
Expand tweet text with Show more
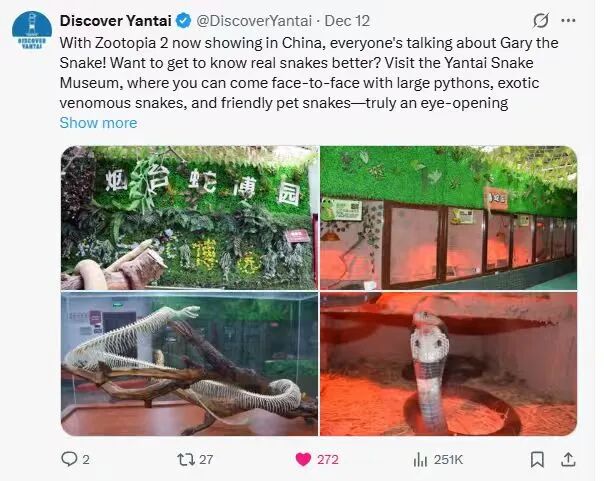click(98, 123)
